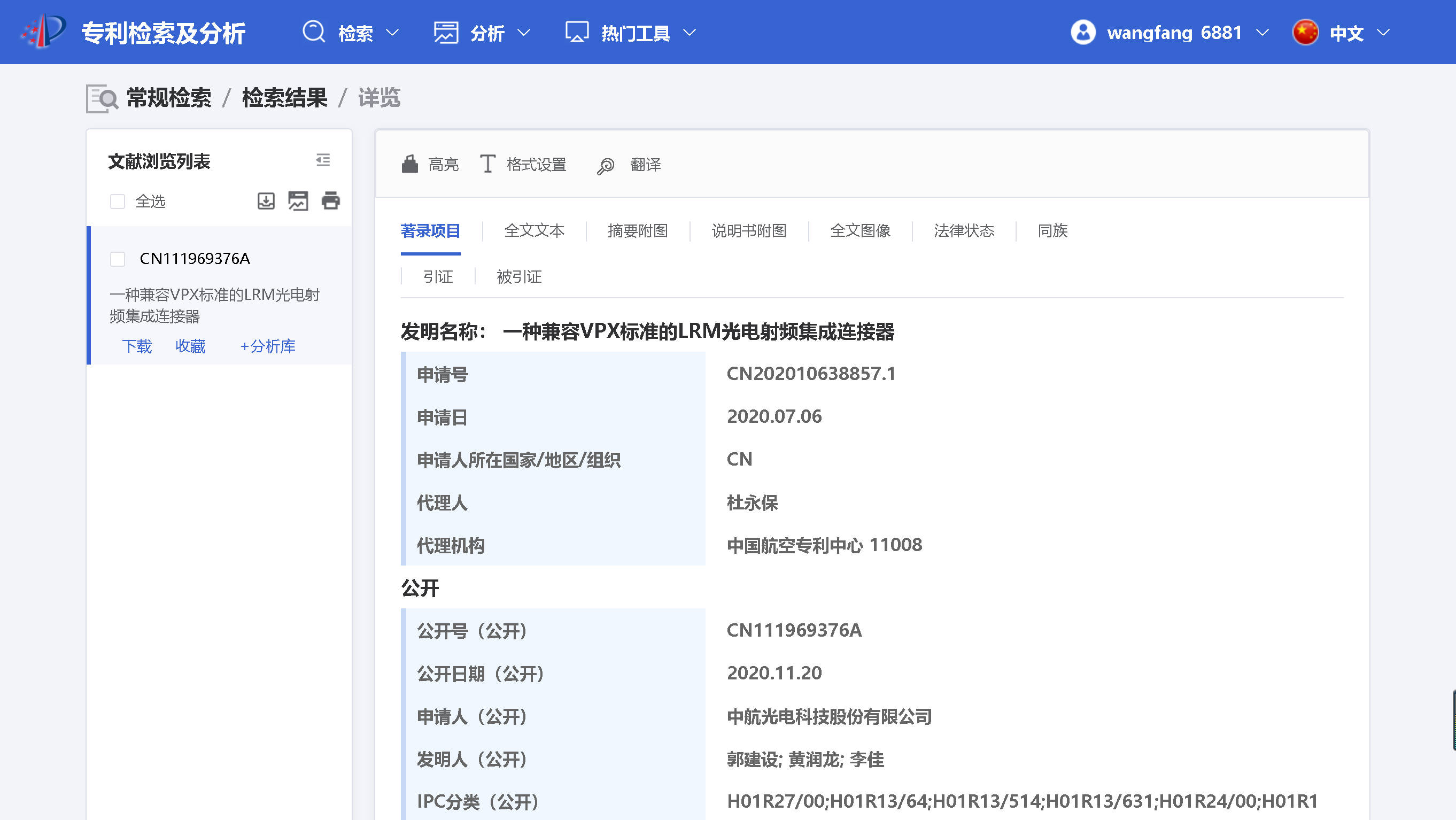Screen dimensions: 1456x820
Task: Open 格式设置 format settings
Action: pyautogui.click(x=523, y=165)
